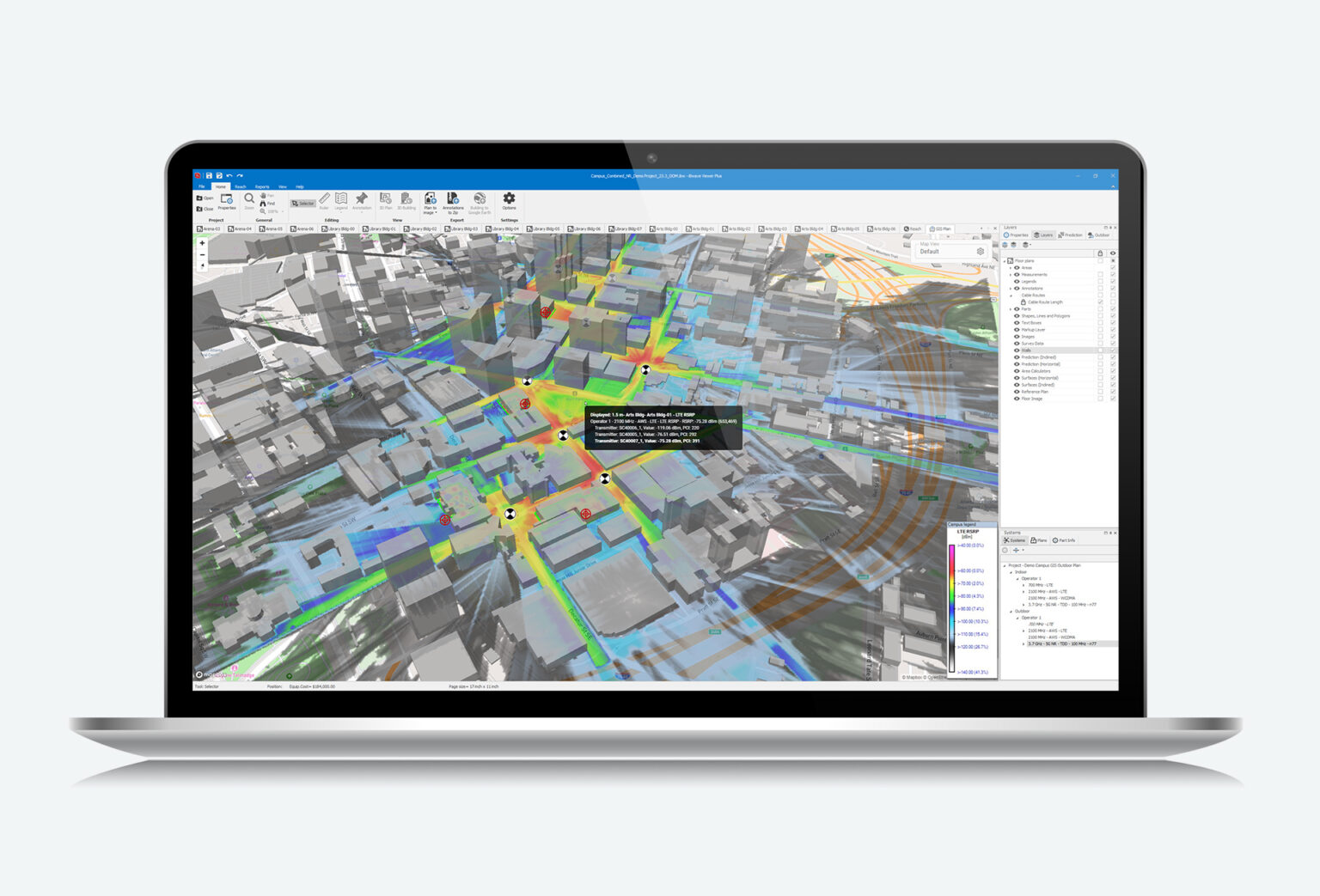
Task: Open the Properties button in the Project group
Action: pos(228,202)
